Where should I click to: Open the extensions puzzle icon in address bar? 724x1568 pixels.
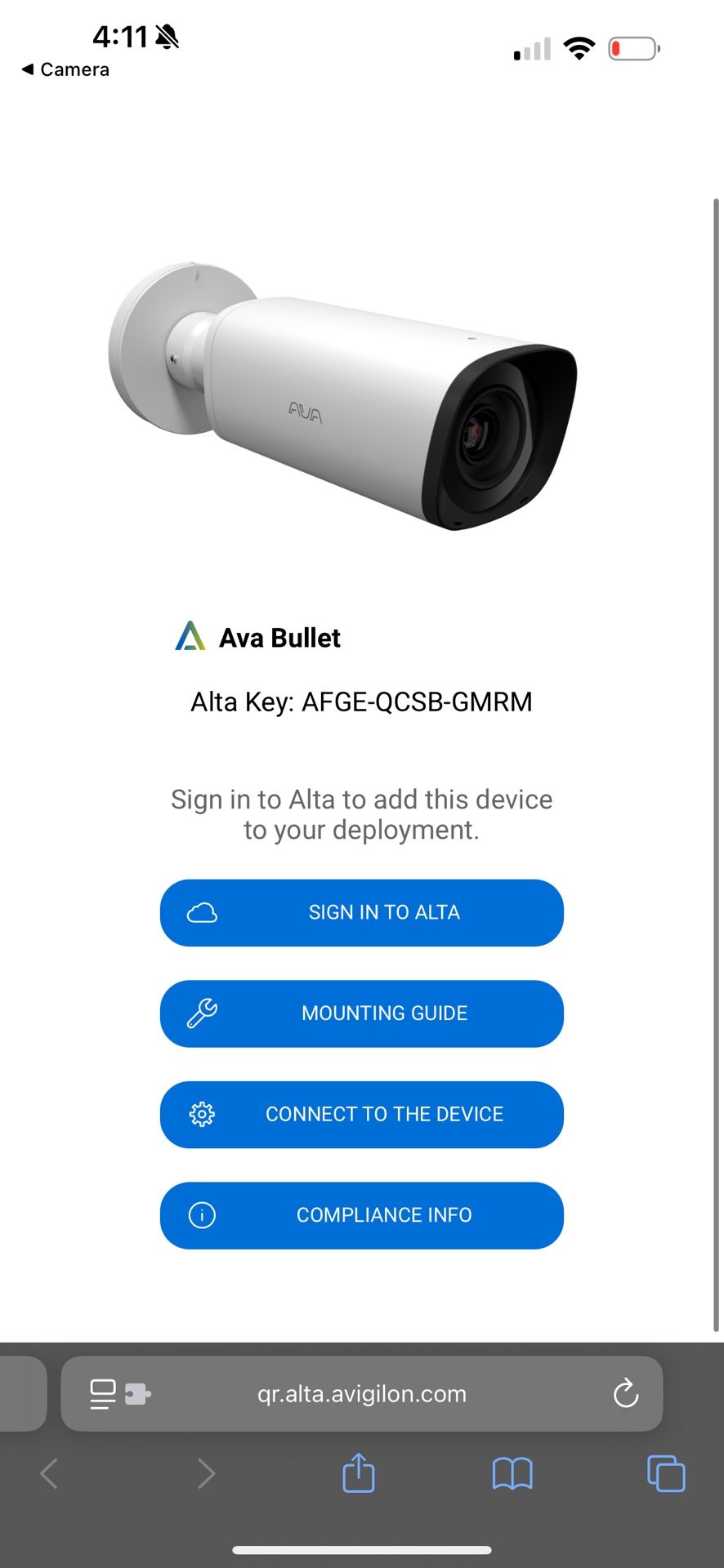pos(137,1394)
